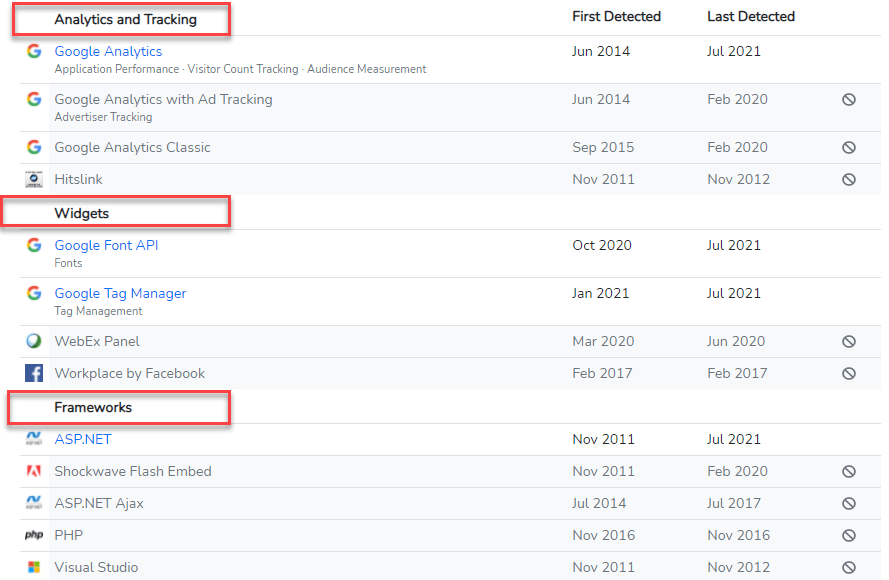Click Sep 2015 first detected date

[603, 147]
